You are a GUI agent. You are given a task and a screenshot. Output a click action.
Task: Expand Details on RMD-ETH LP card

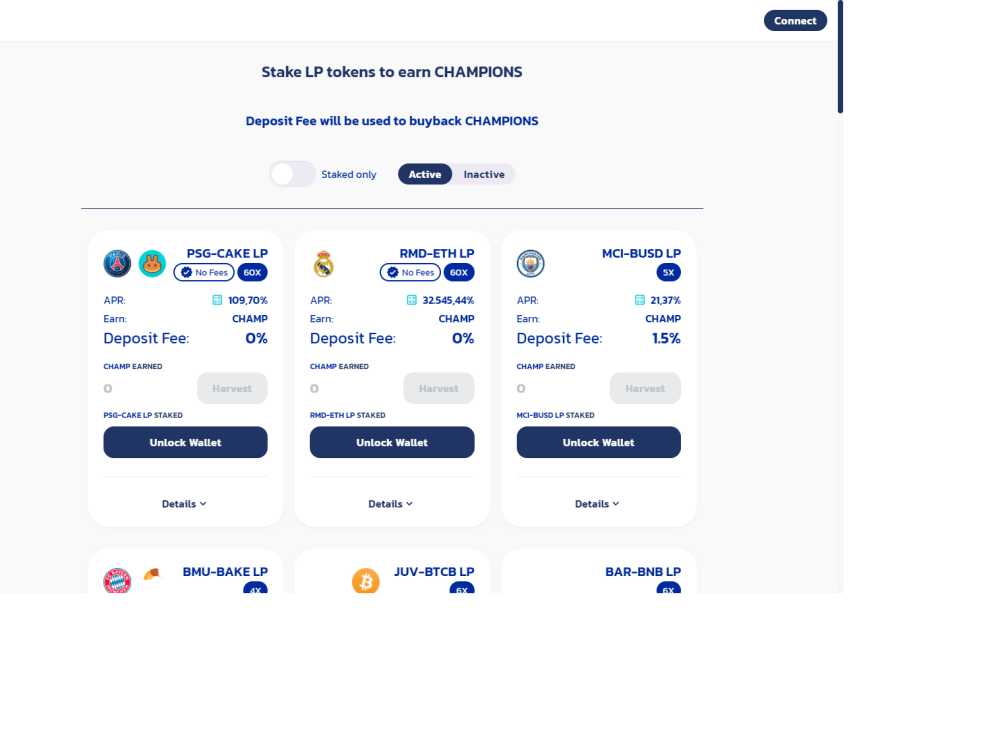click(391, 504)
